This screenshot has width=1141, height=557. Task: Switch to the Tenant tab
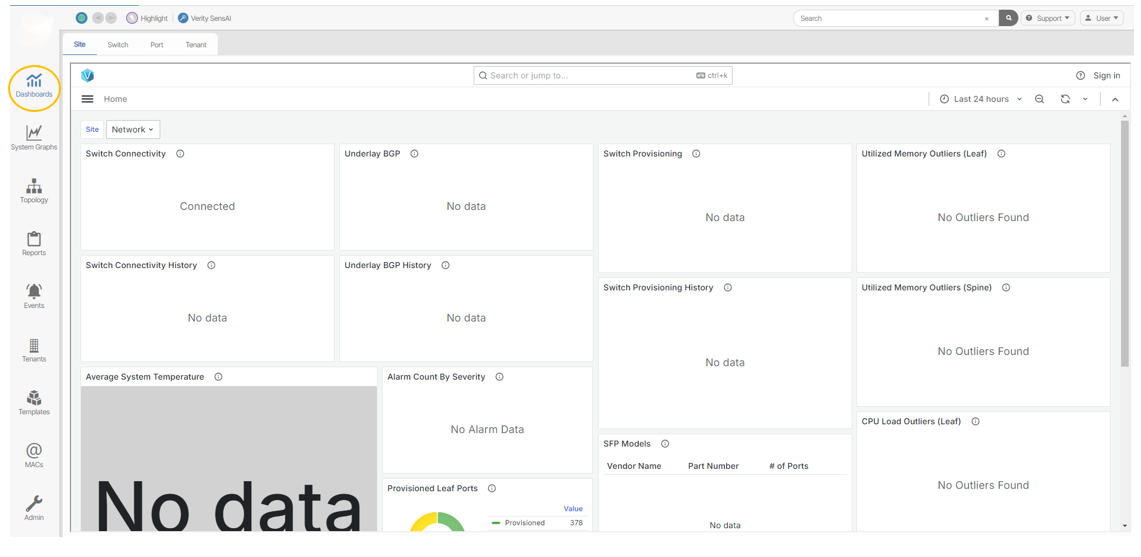(196, 45)
